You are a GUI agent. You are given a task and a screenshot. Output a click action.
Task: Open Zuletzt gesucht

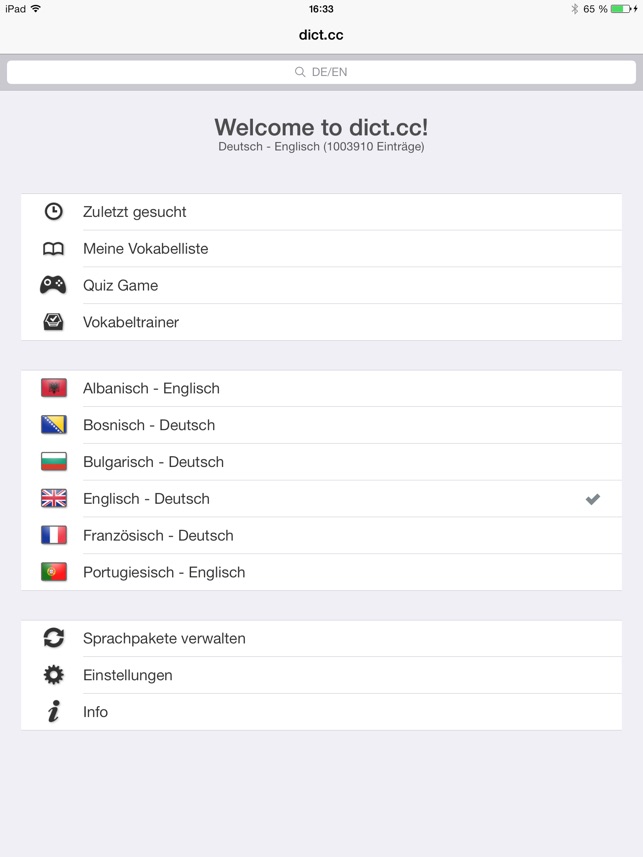pos(135,212)
